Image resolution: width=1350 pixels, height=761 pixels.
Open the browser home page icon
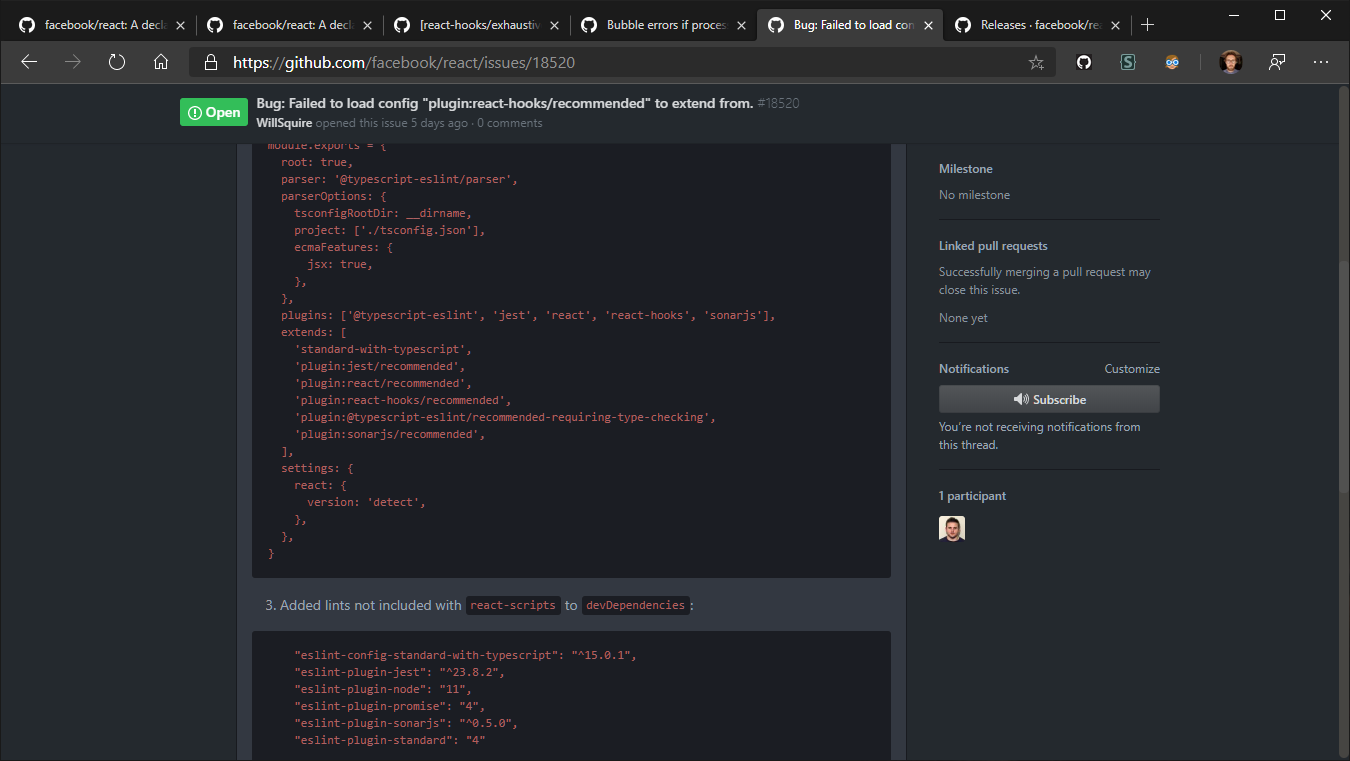[x=161, y=62]
